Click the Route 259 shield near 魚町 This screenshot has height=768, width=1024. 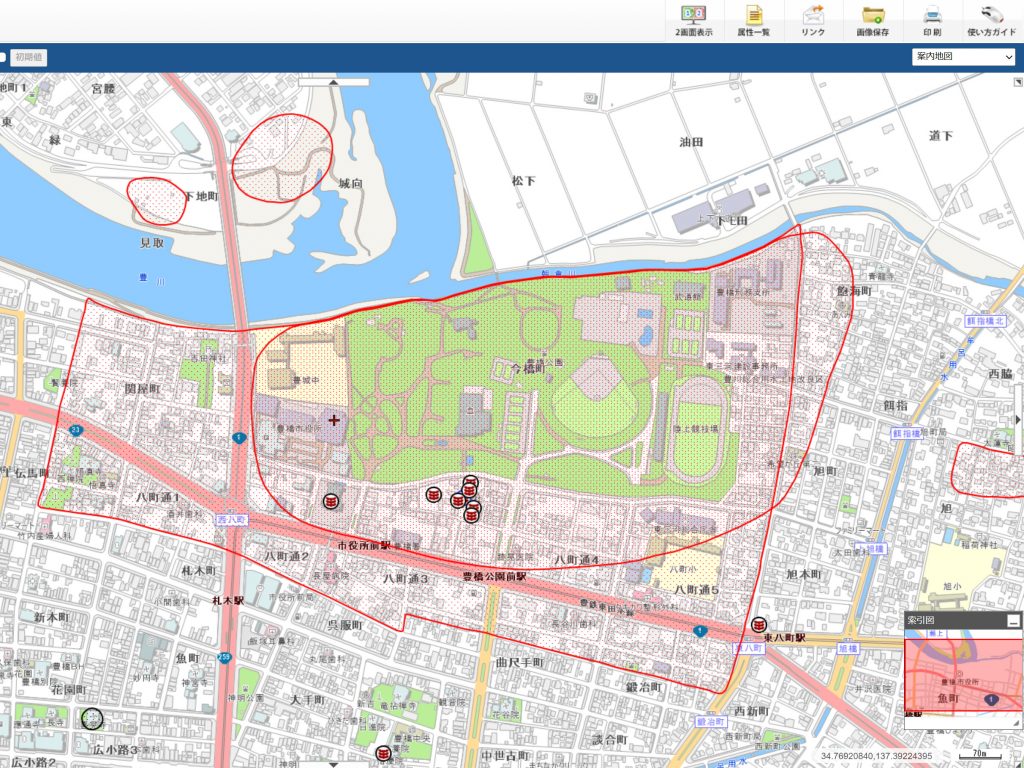tap(225, 657)
